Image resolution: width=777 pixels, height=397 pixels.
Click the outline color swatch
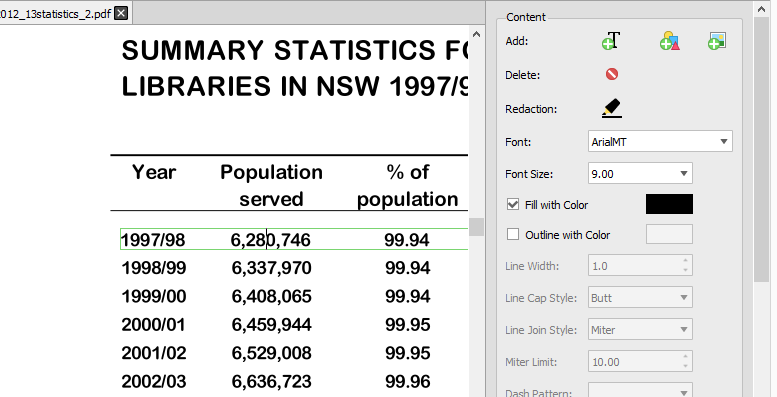669,234
